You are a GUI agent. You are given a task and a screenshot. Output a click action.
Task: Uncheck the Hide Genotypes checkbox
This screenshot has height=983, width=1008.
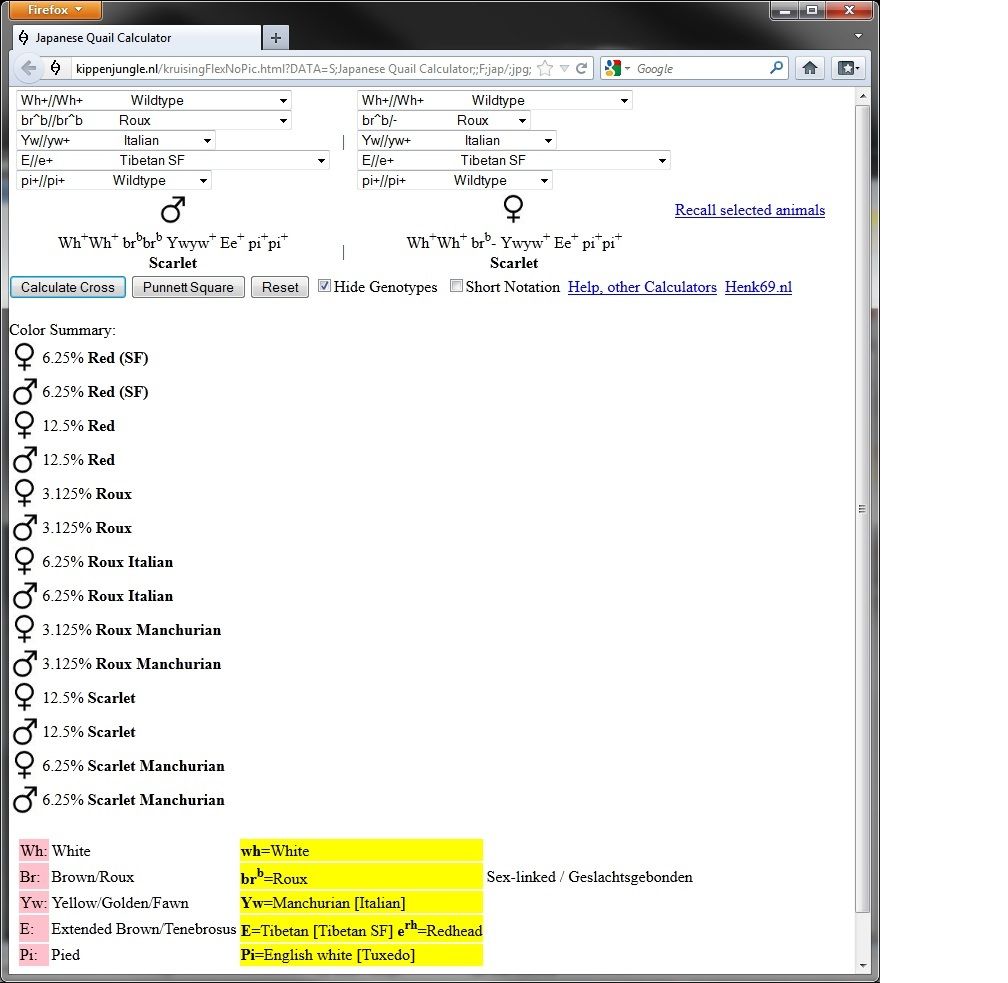[324, 286]
